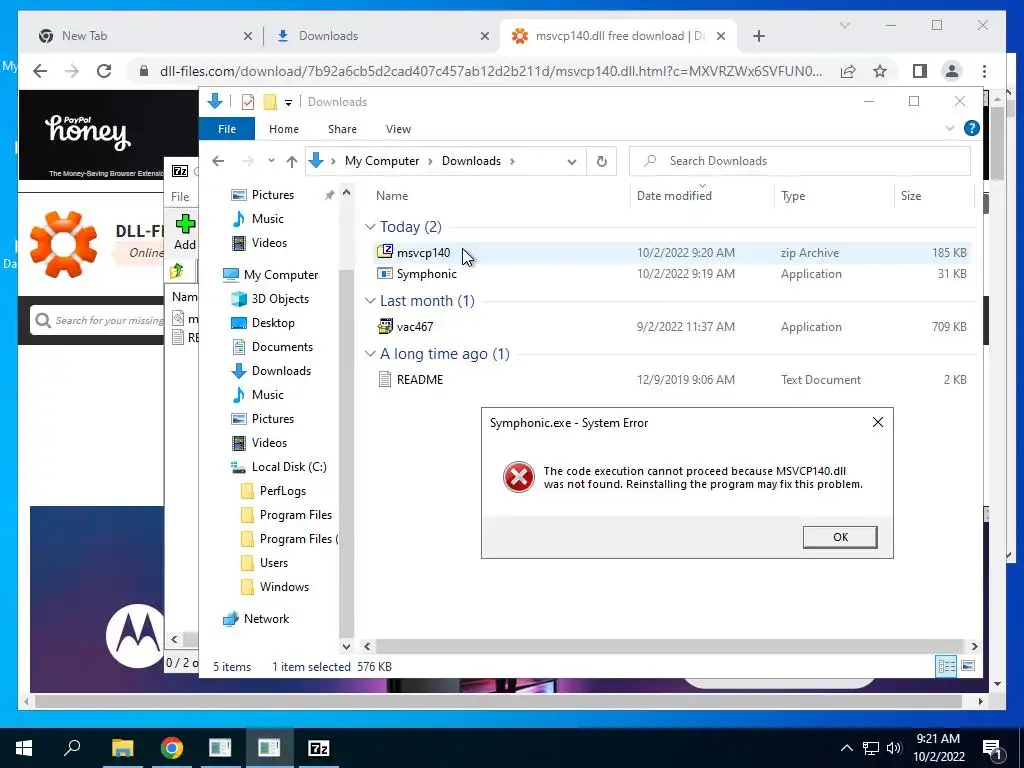The width and height of the screenshot is (1024, 768).
Task: Open recent locations dropdown in Explorer
Action: point(271,161)
